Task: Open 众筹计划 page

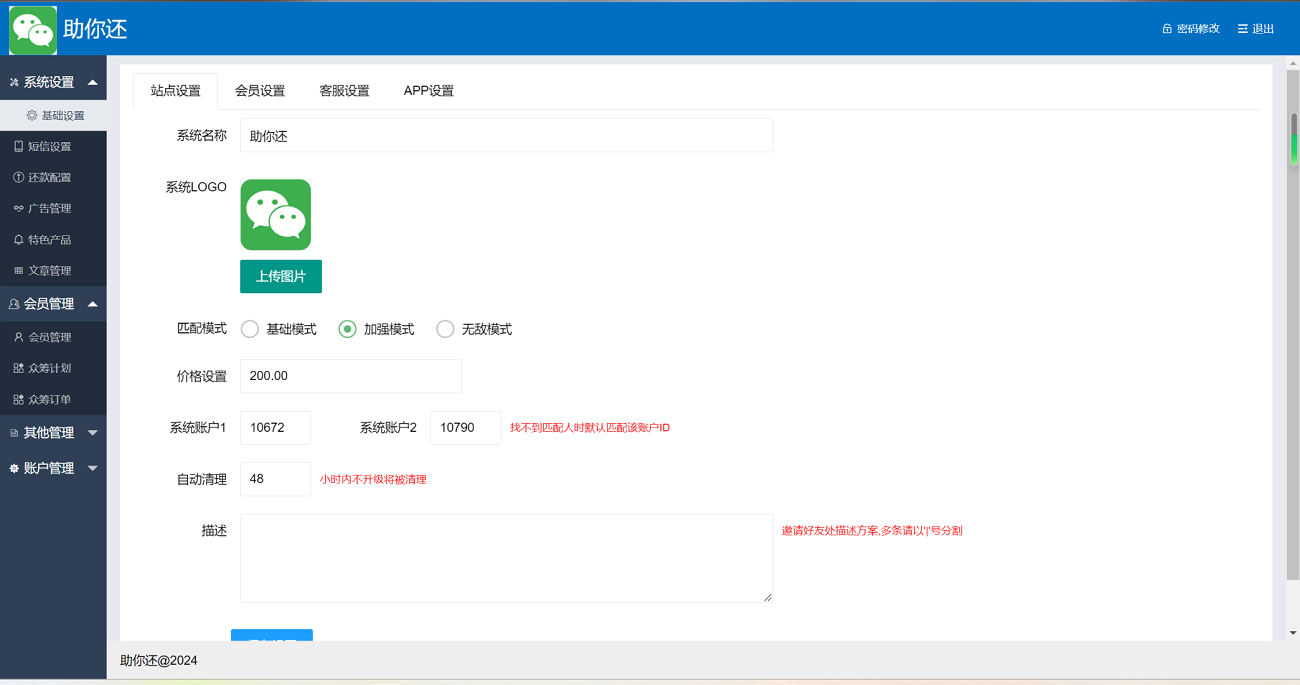Action: (x=53, y=368)
